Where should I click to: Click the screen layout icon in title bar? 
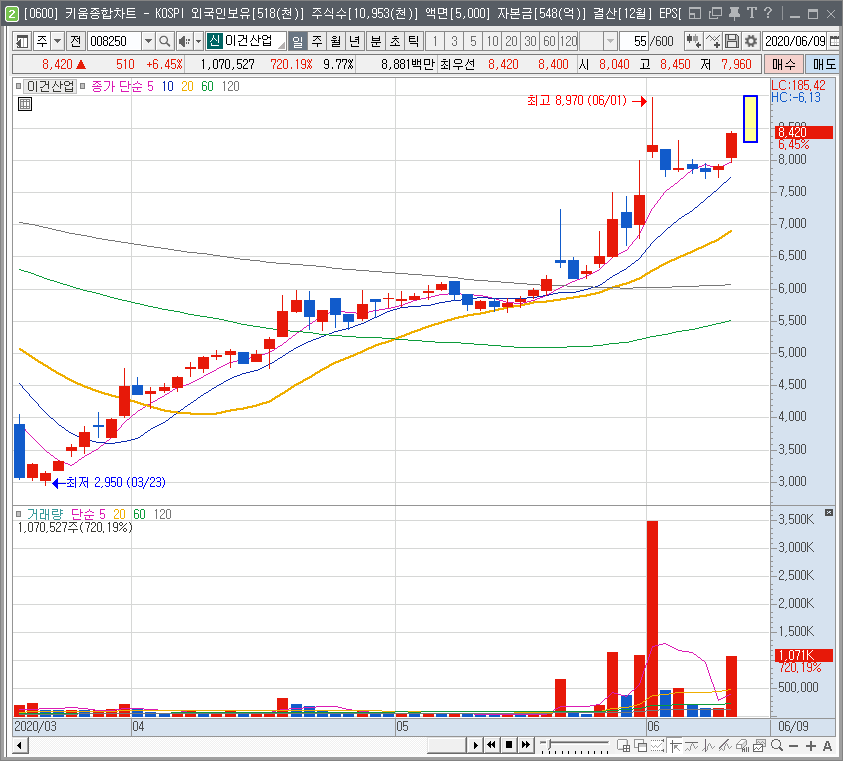click(695, 13)
